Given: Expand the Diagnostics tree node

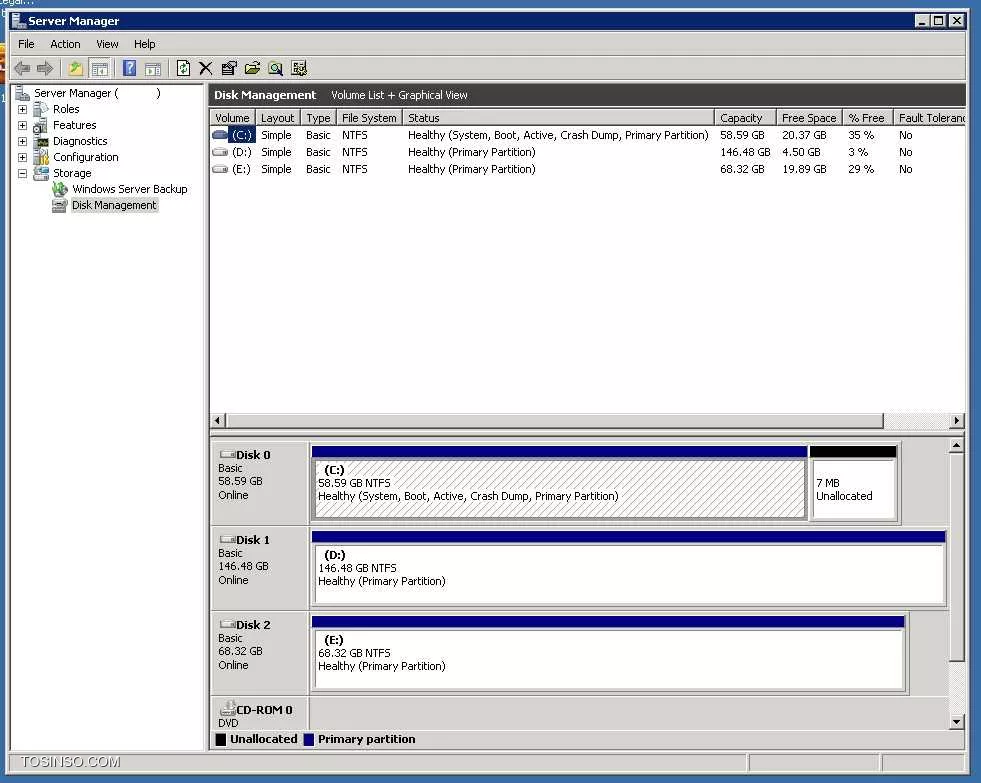Looking at the screenshot, I should (x=23, y=141).
